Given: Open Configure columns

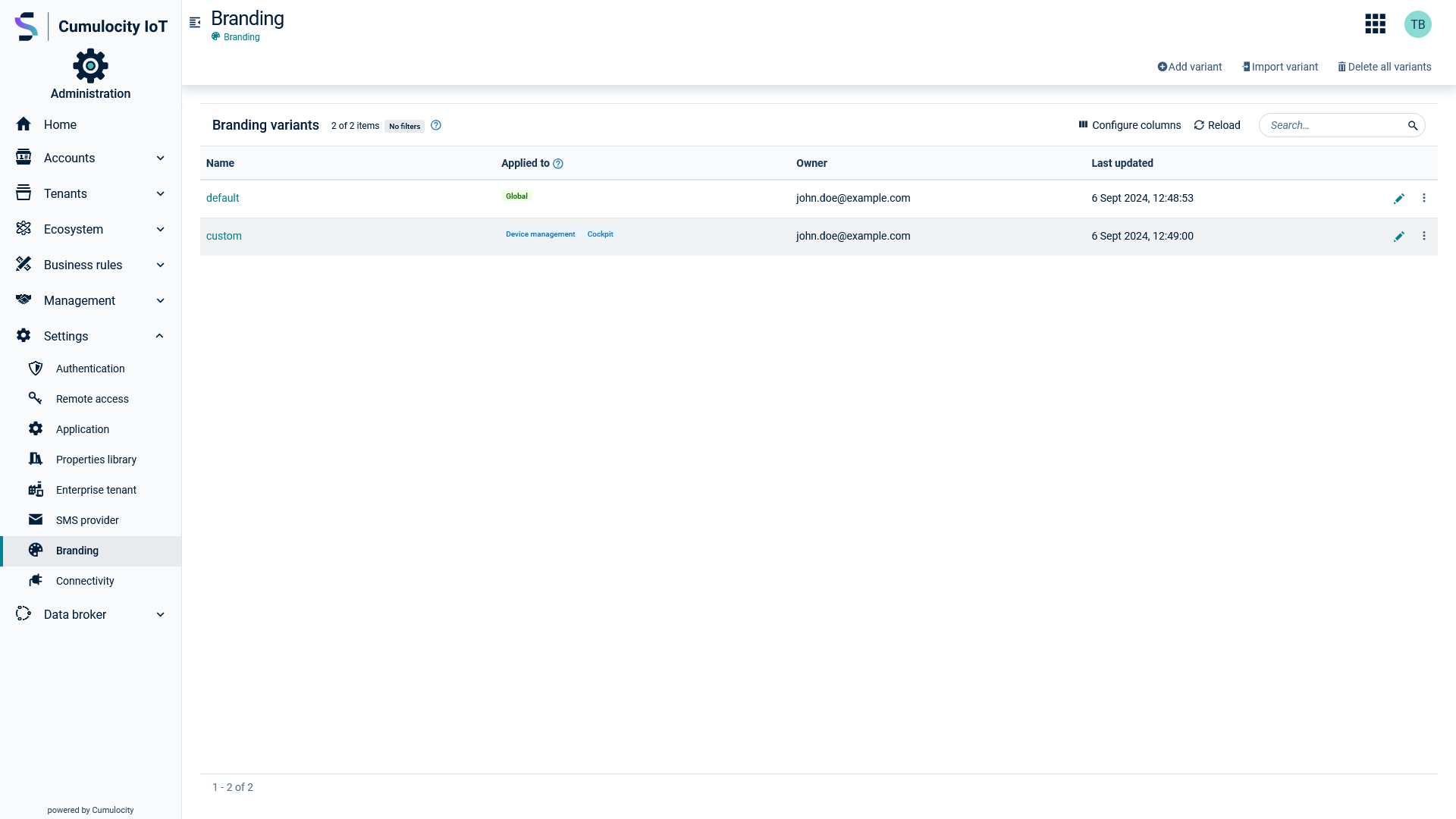Looking at the screenshot, I should (1129, 125).
